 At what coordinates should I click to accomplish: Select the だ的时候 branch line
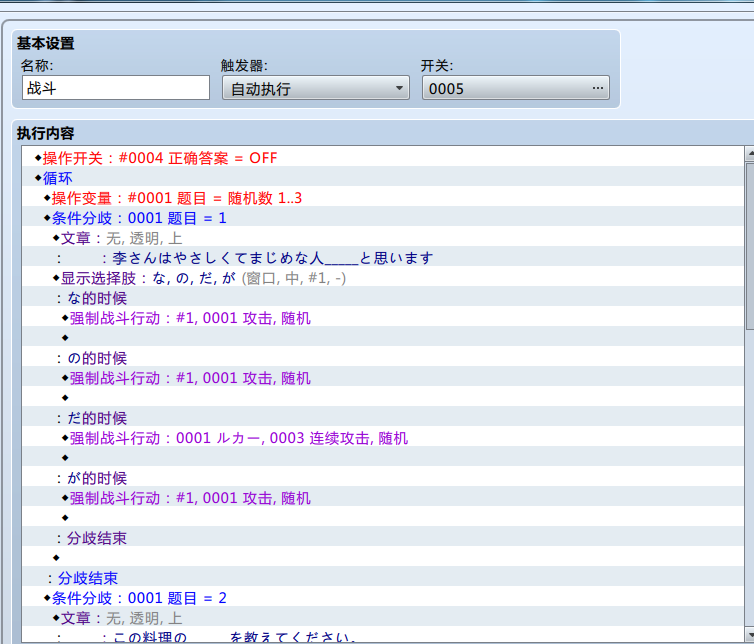[382, 418]
